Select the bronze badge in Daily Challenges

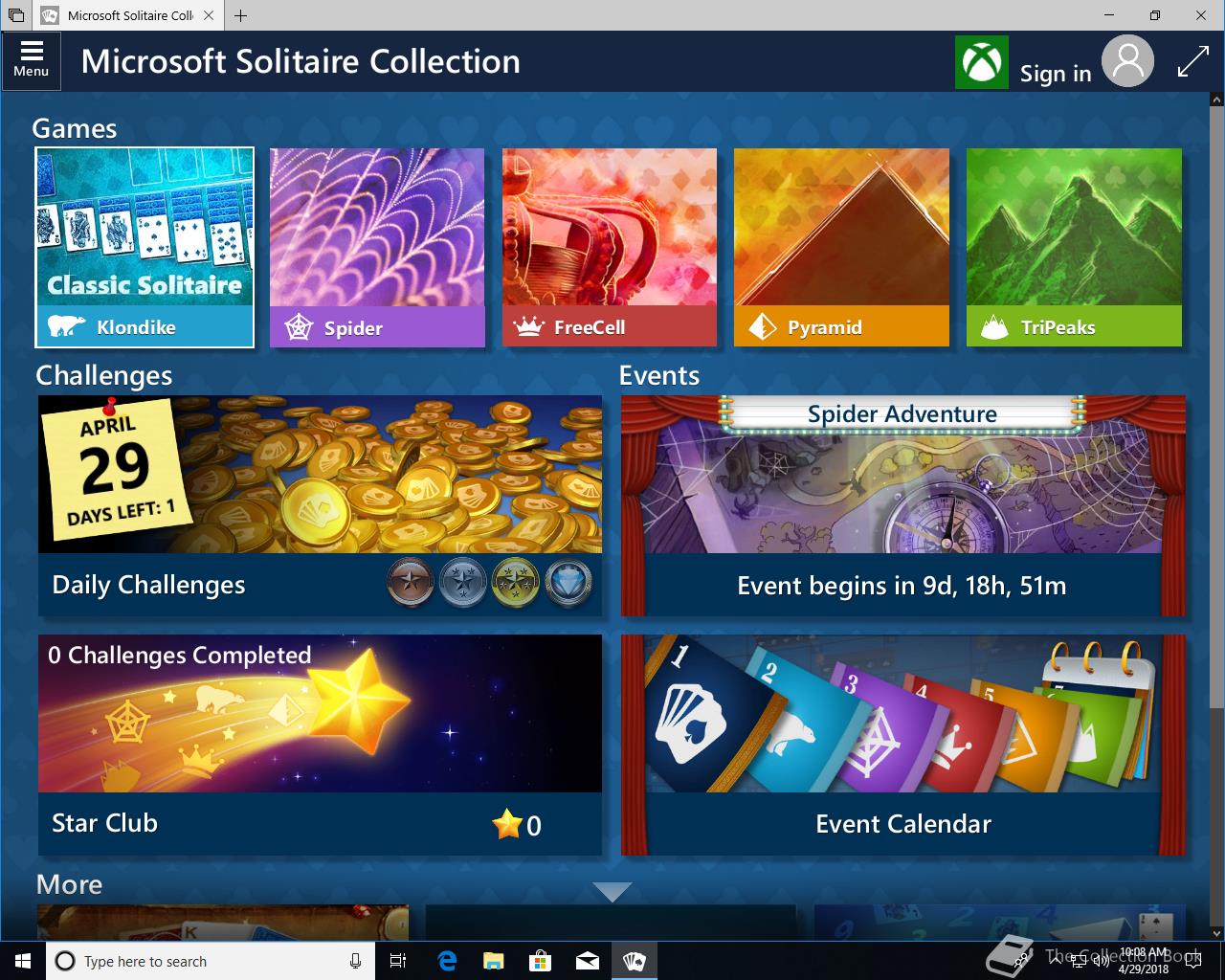[411, 583]
